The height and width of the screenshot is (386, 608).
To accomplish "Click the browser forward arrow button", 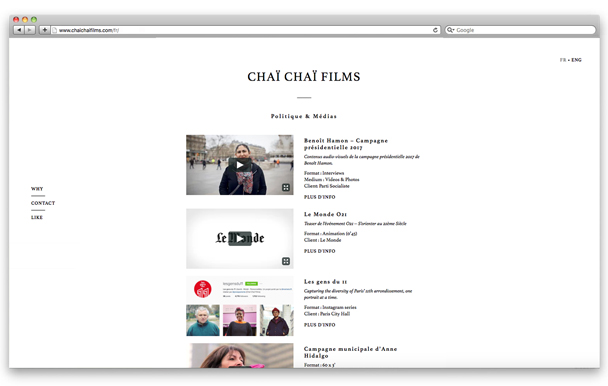I will (x=30, y=30).
